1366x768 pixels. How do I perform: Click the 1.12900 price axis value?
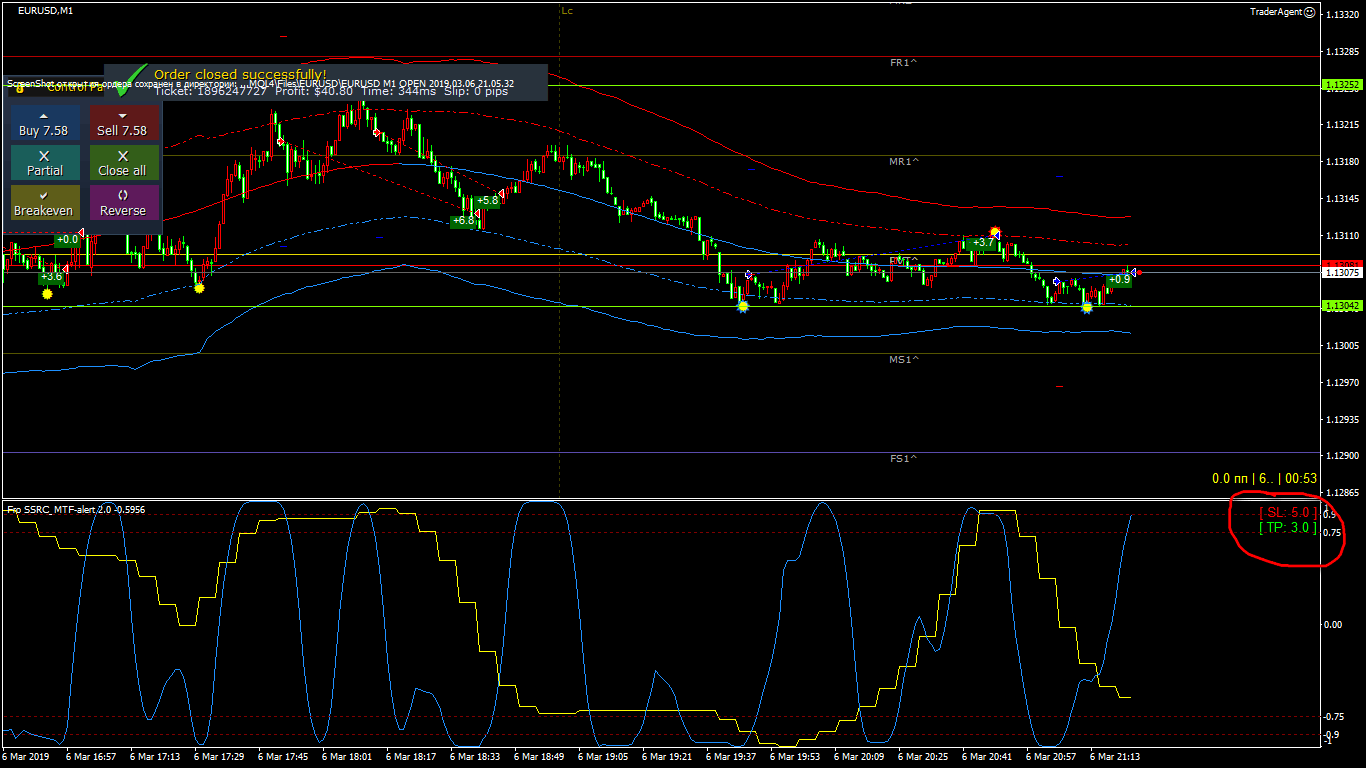point(1341,455)
